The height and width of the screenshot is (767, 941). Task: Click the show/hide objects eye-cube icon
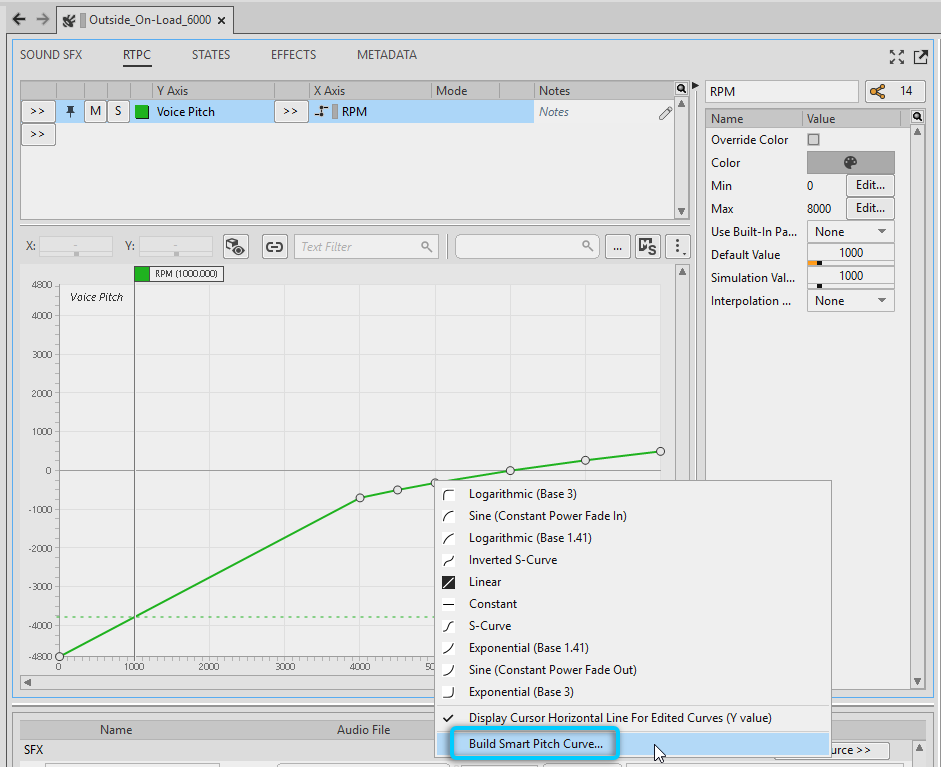235,247
